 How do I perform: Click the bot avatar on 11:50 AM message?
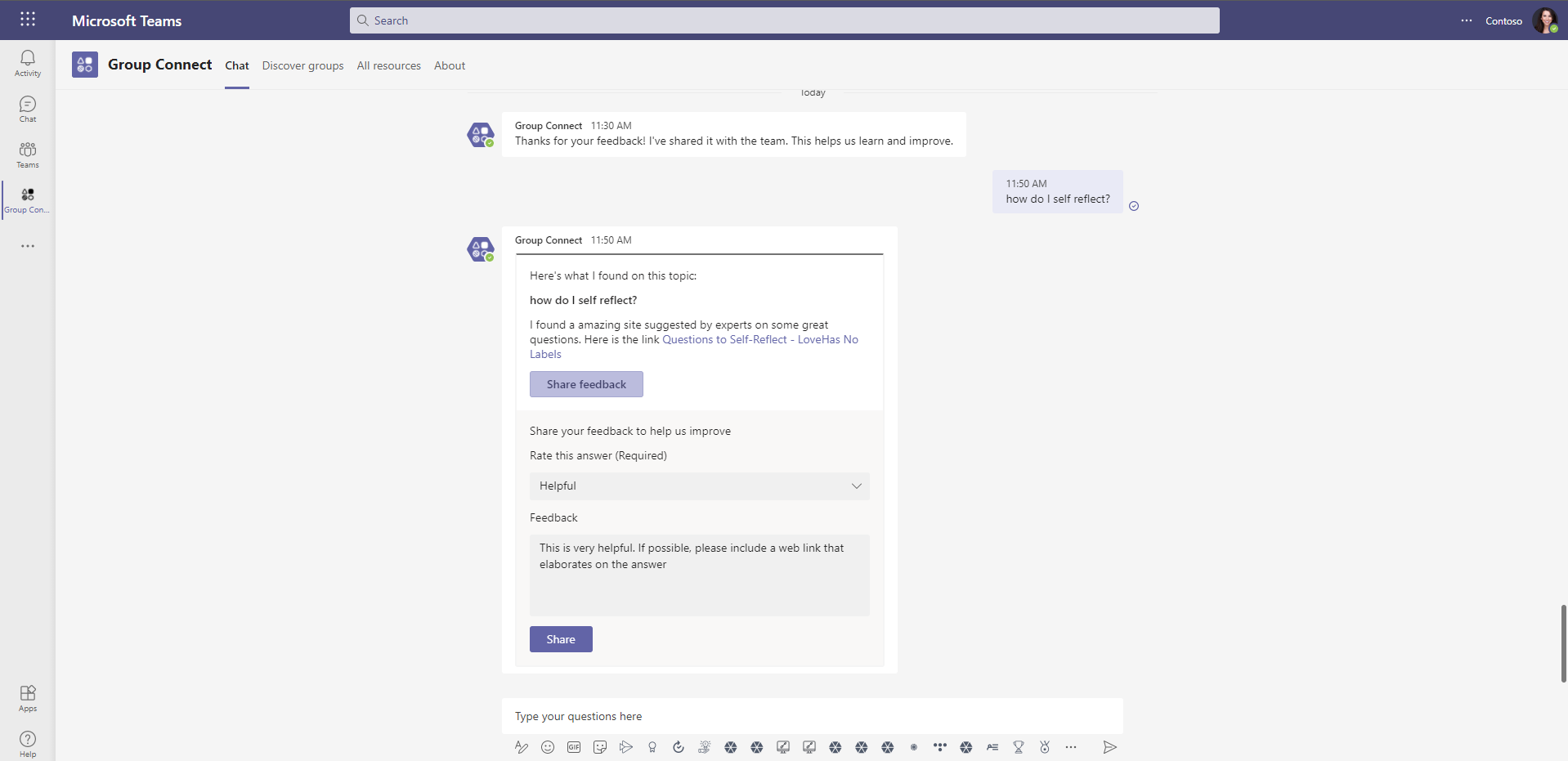click(x=481, y=249)
